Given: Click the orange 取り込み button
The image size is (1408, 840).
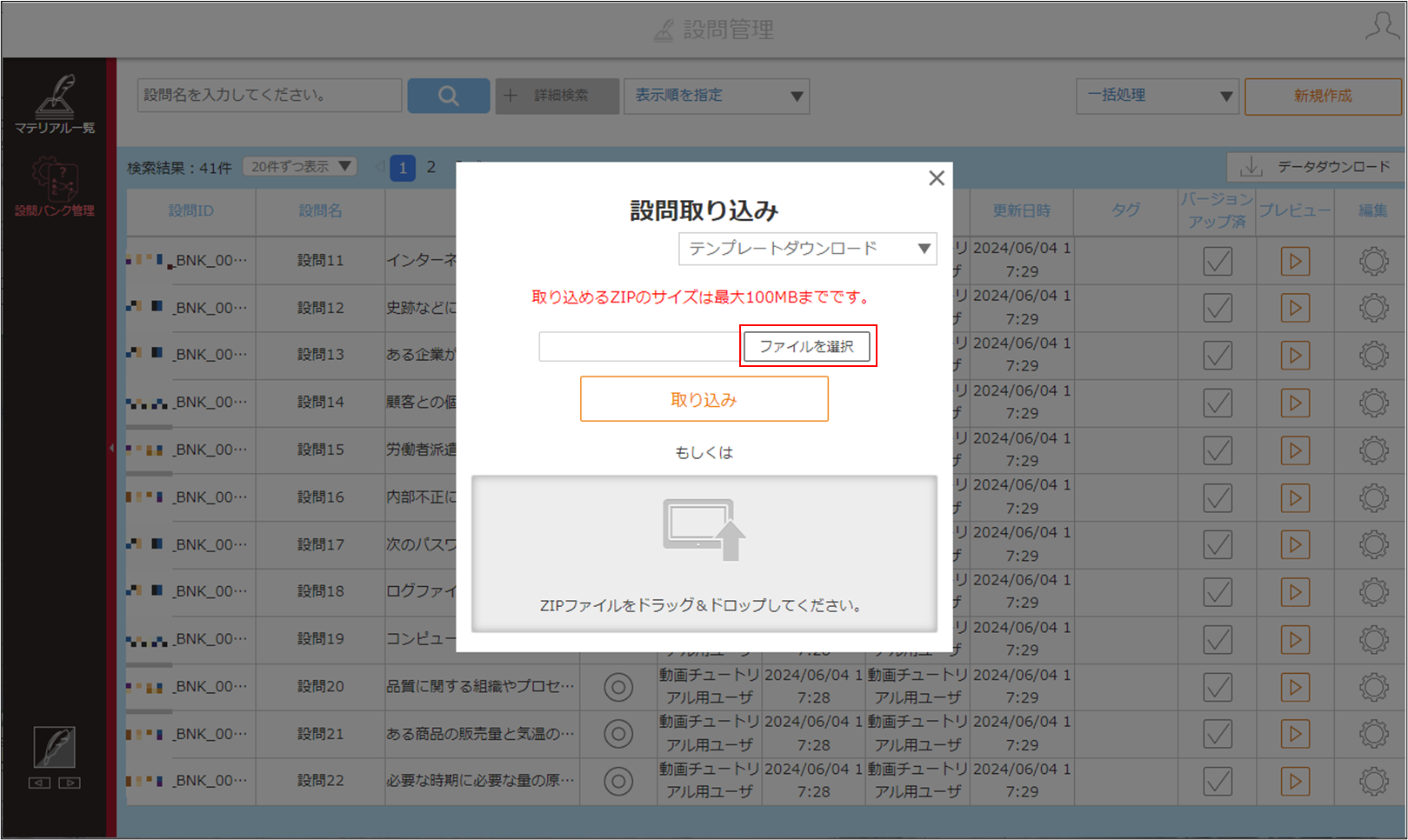Looking at the screenshot, I should tap(704, 399).
